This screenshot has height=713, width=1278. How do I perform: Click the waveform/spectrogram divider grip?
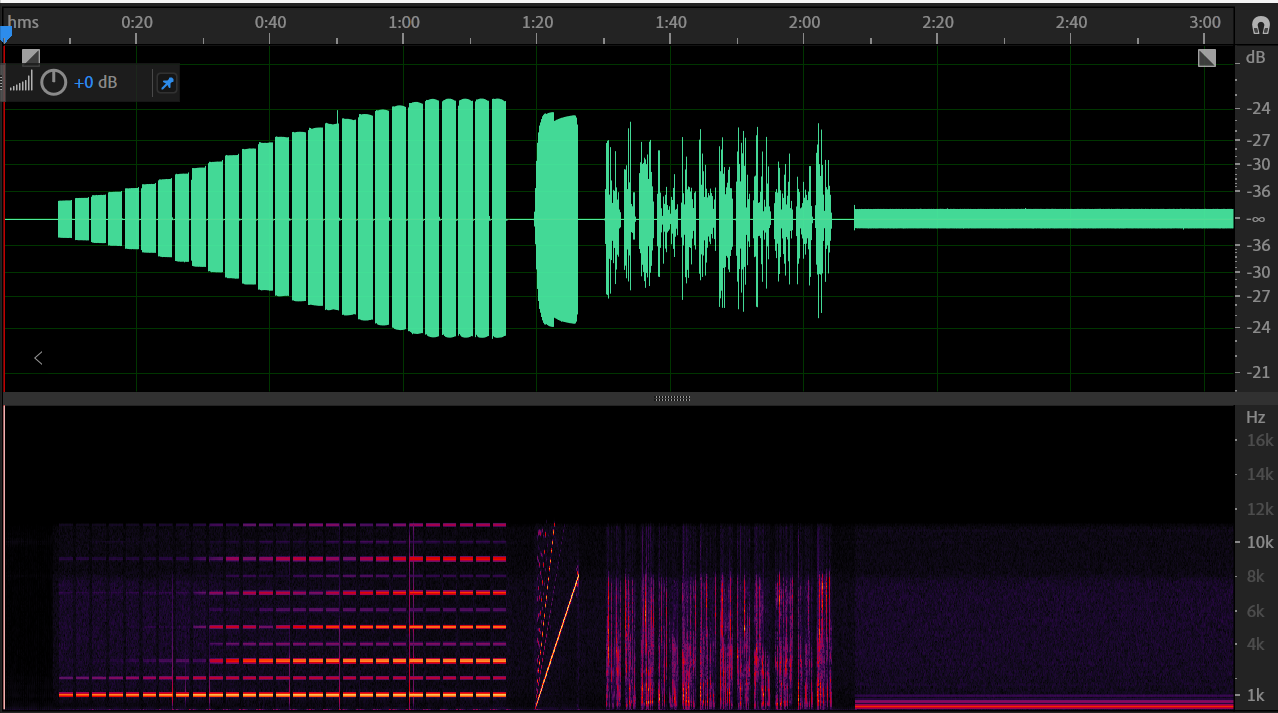click(x=673, y=398)
